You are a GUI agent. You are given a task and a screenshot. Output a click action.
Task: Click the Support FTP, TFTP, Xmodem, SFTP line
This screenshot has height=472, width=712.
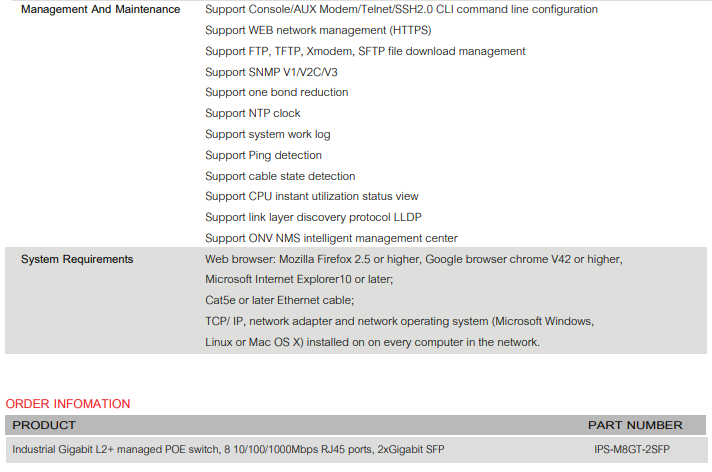[x=365, y=51]
